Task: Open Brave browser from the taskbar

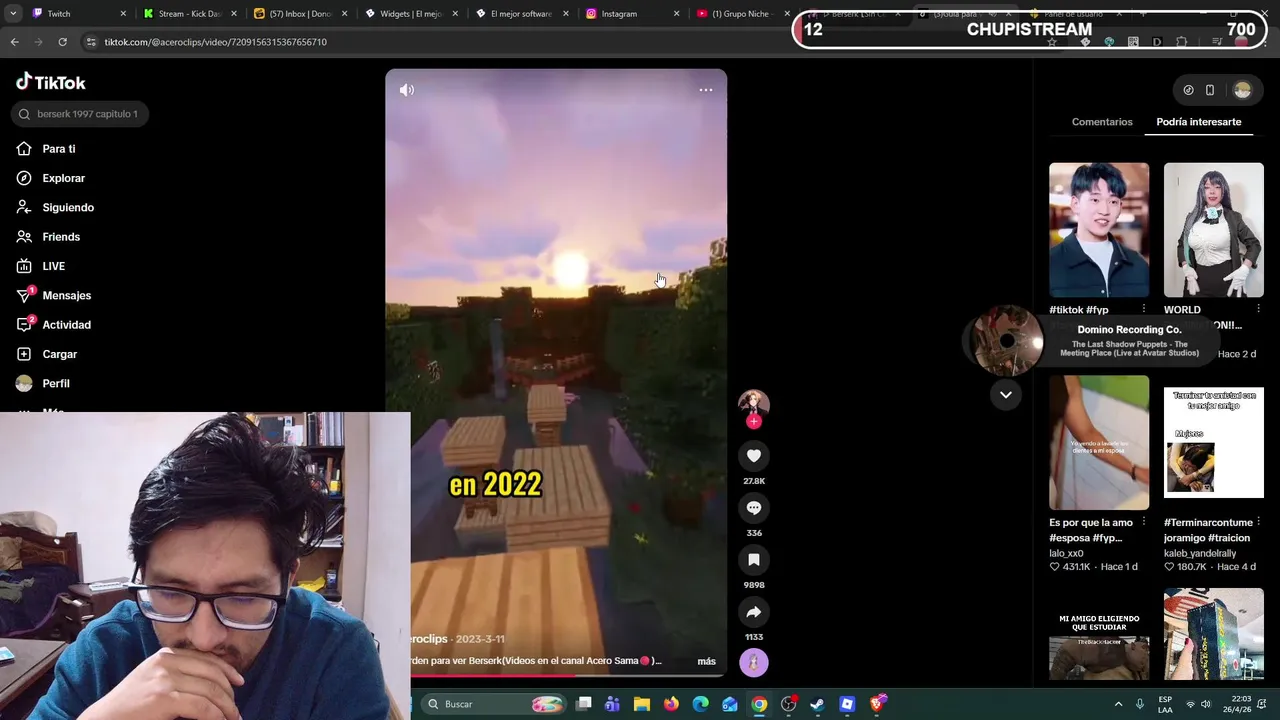Action: tap(877, 704)
